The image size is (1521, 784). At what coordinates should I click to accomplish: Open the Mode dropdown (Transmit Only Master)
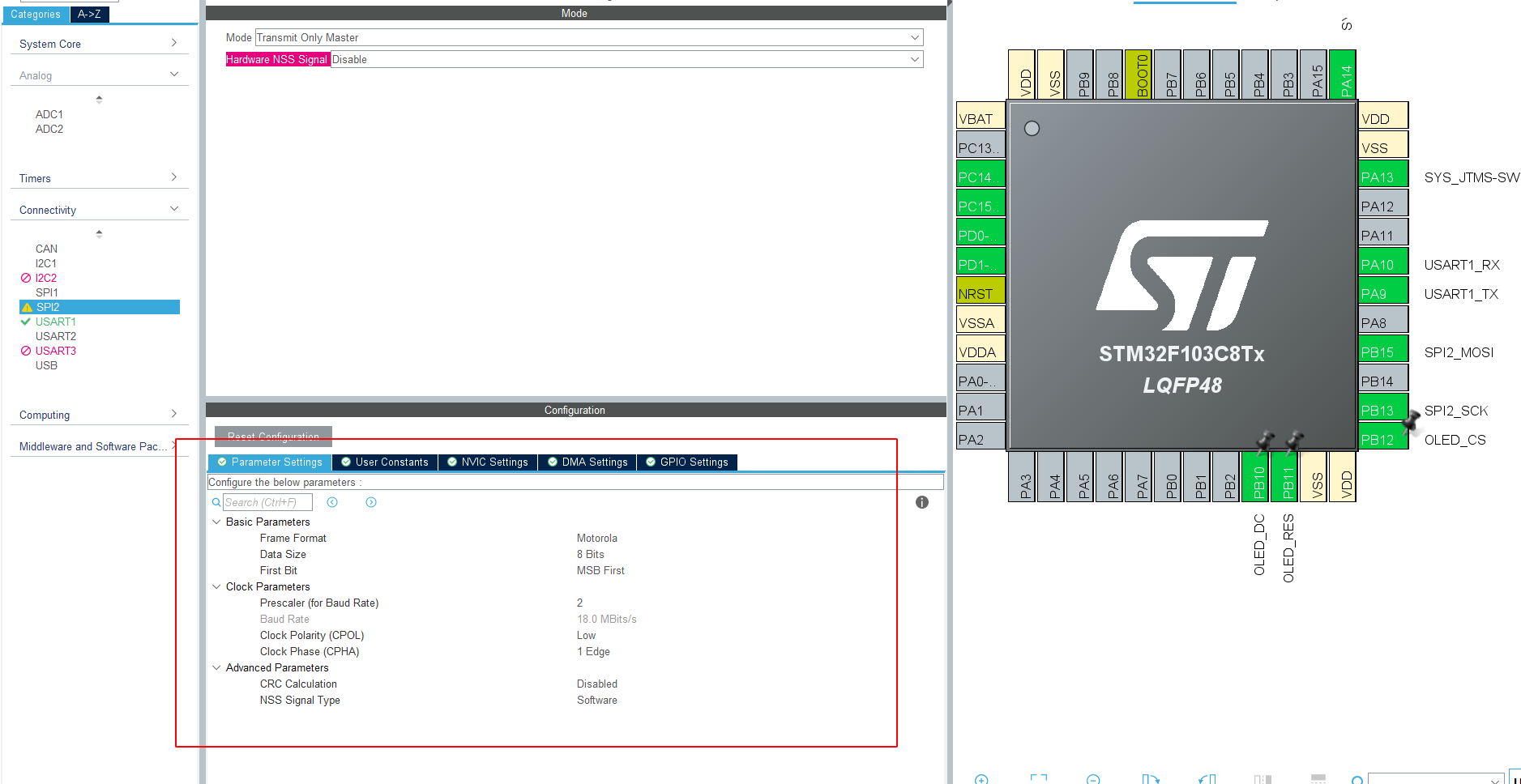[589, 37]
